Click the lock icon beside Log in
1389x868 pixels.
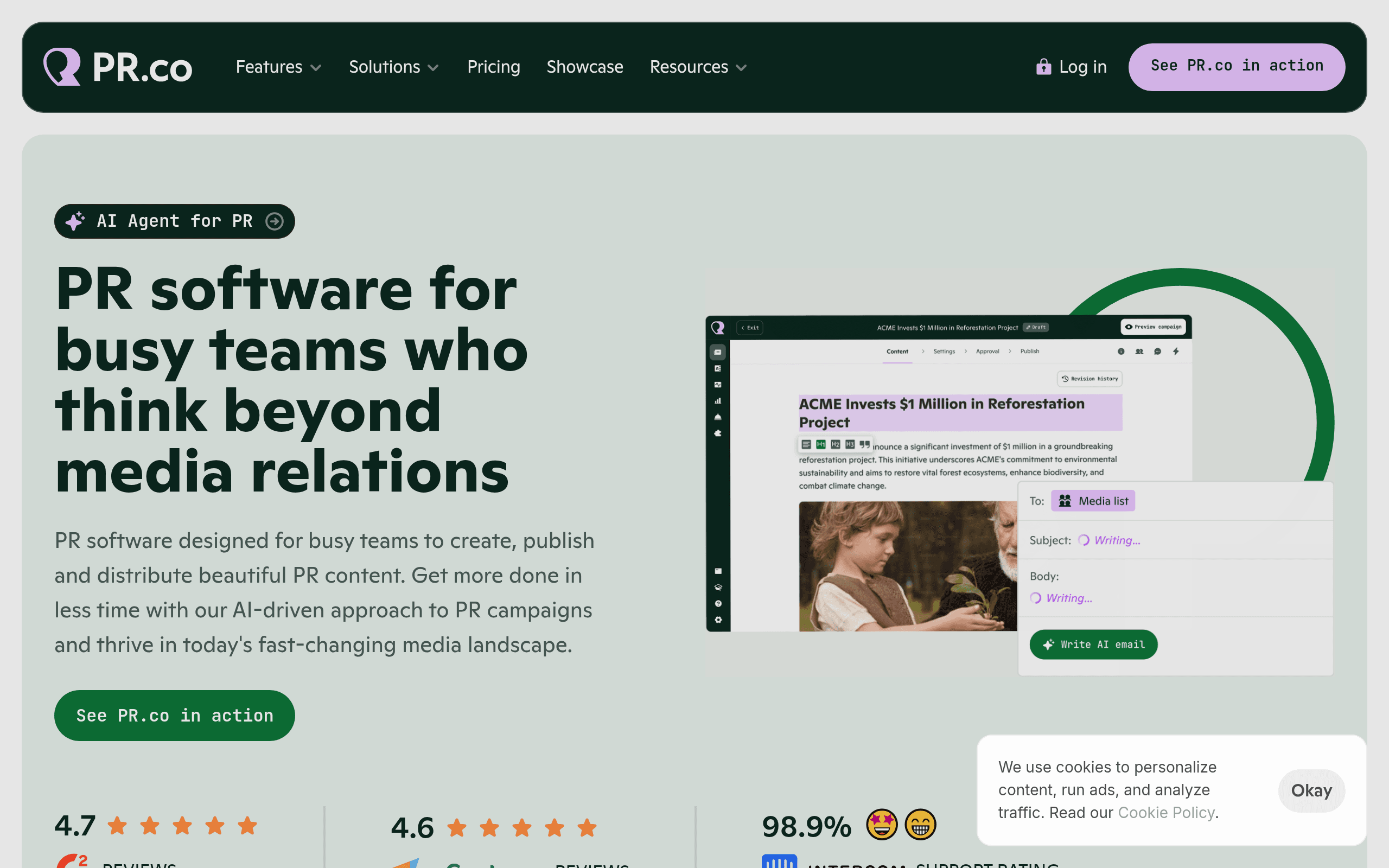point(1043,67)
